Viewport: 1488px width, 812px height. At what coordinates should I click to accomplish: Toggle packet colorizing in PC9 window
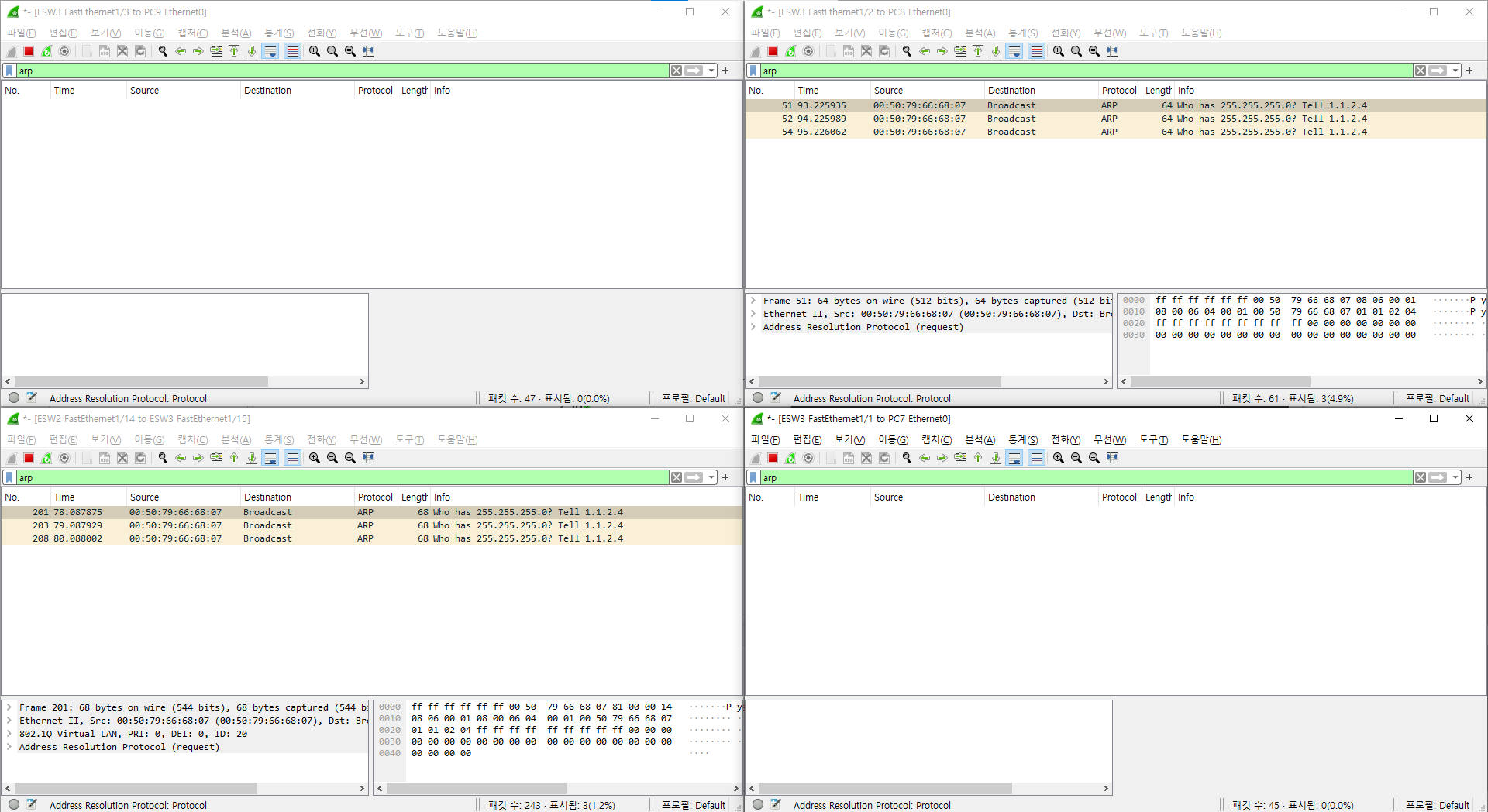tap(292, 51)
